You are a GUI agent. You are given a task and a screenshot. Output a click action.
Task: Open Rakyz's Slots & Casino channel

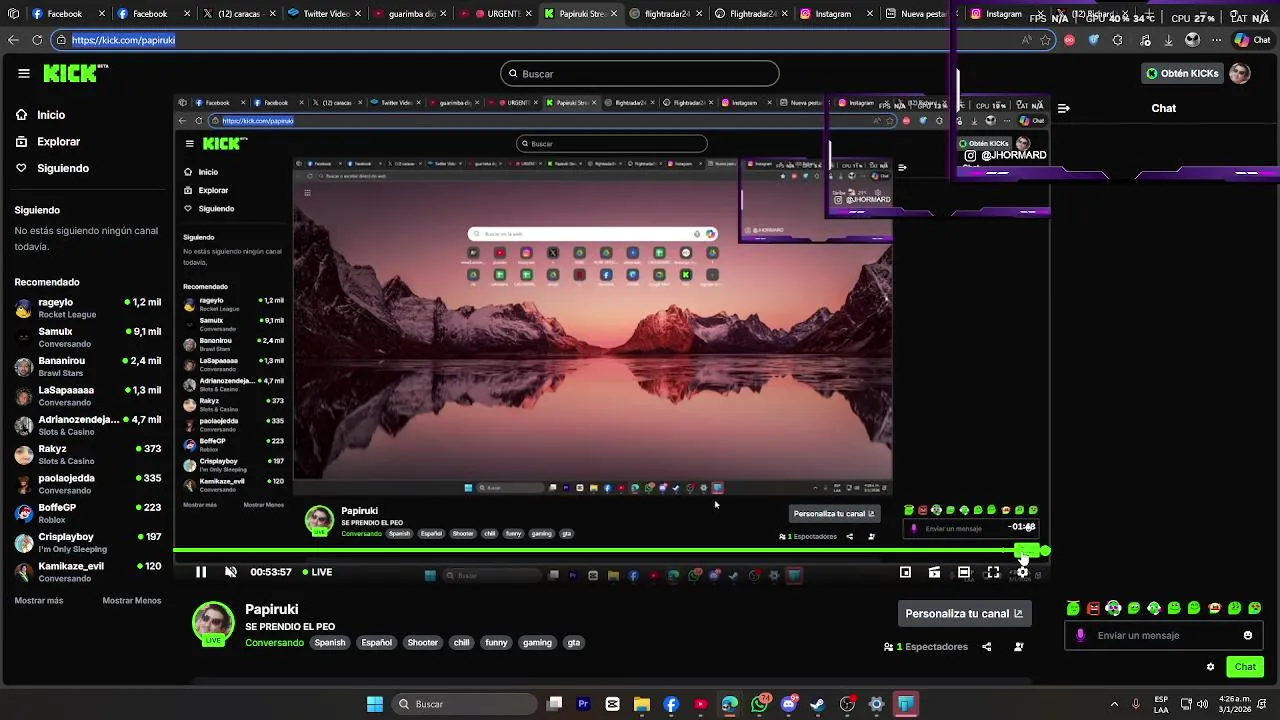[x=88, y=455]
